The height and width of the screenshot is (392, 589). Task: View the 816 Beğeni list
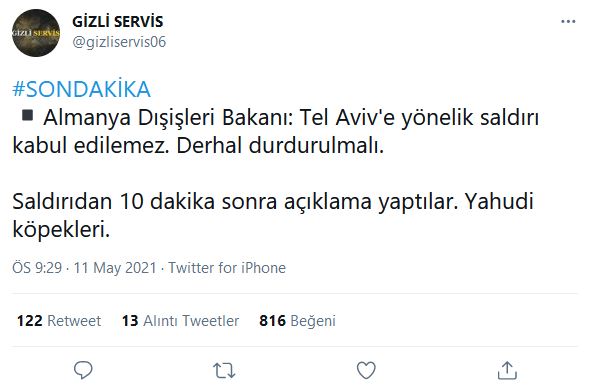pyautogui.click(x=297, y=321)
